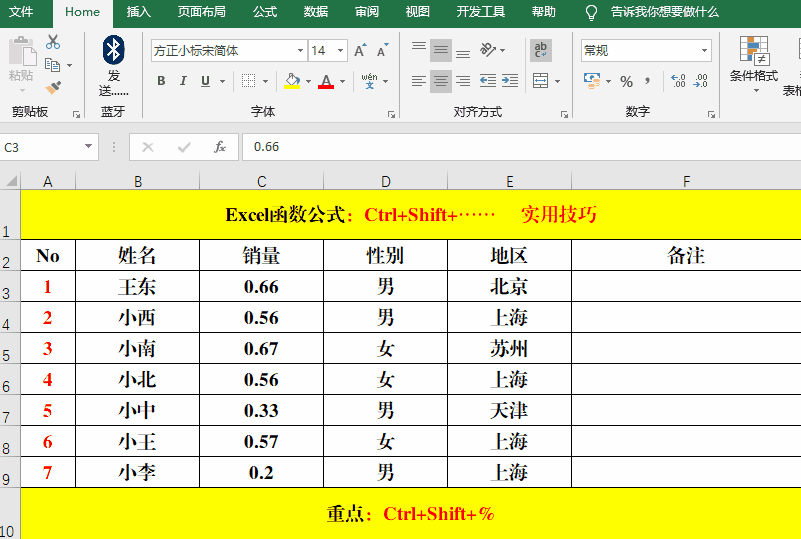Viewport: 801px width, 539px height.
Task: Open the 文件 menu
Action: pyautogui.click(x=21, y=12)
